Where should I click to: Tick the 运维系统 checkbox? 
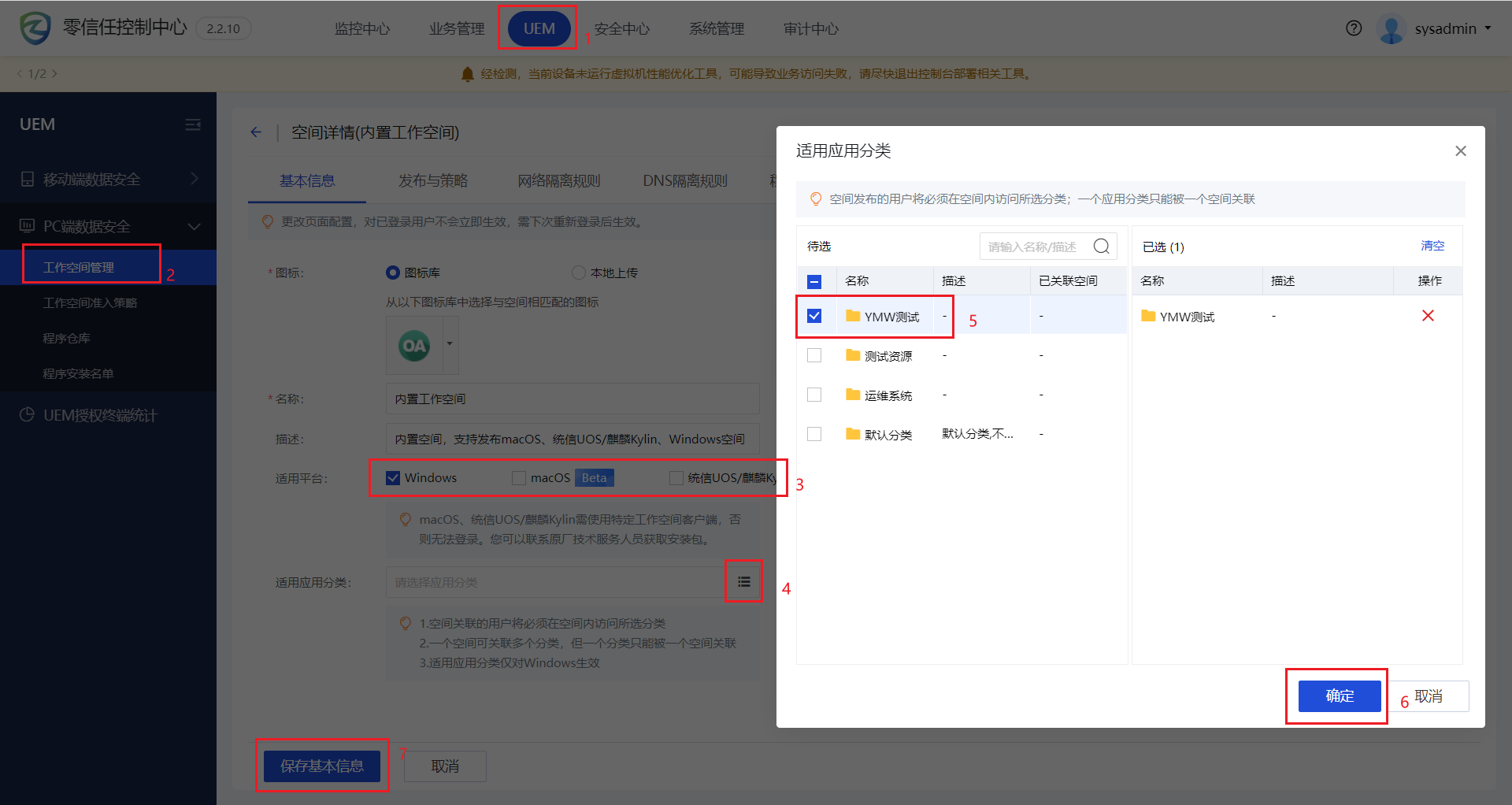814,395
